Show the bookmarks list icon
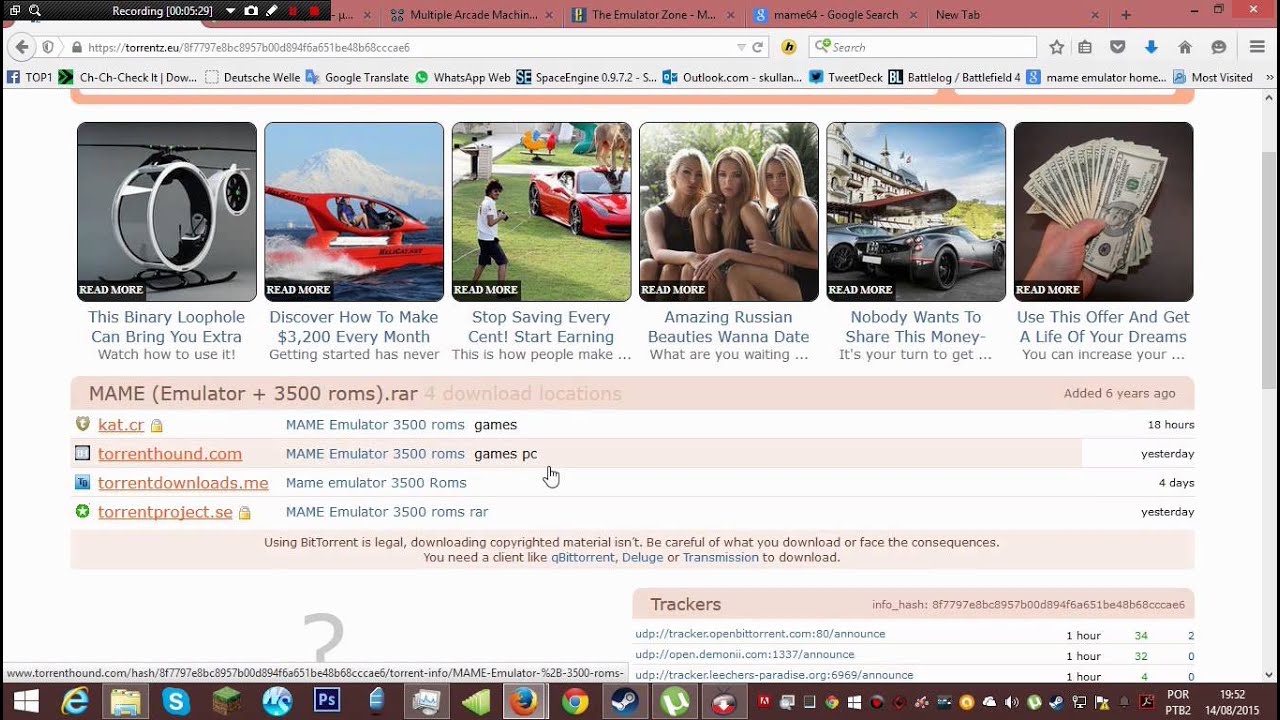Screen dimensions: 1280x720 [1085, 47]
